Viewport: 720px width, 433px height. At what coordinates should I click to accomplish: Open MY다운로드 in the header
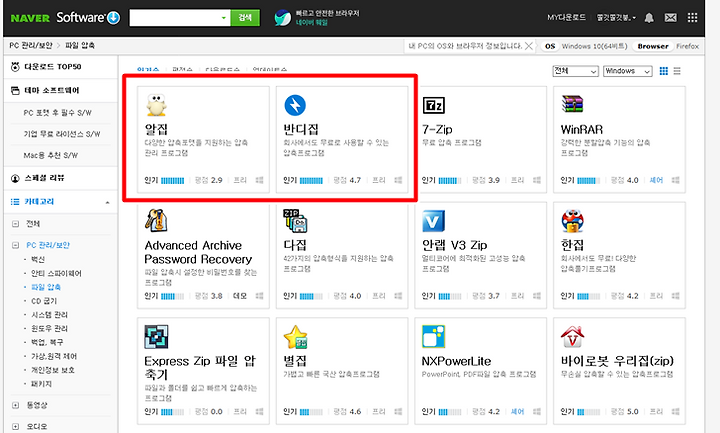point(566,18)
